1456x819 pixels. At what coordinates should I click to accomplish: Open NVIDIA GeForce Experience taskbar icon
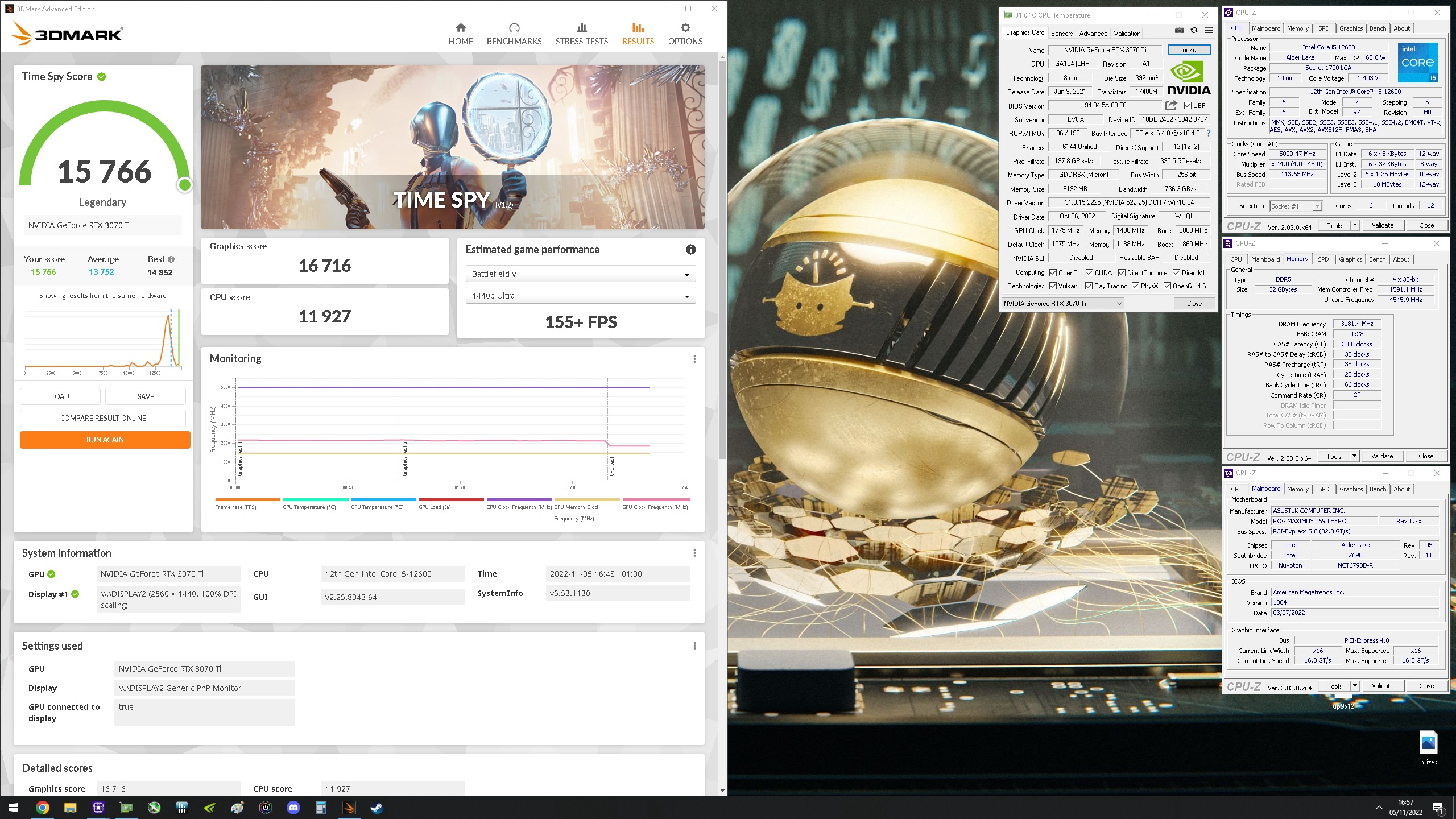(209, 808)
